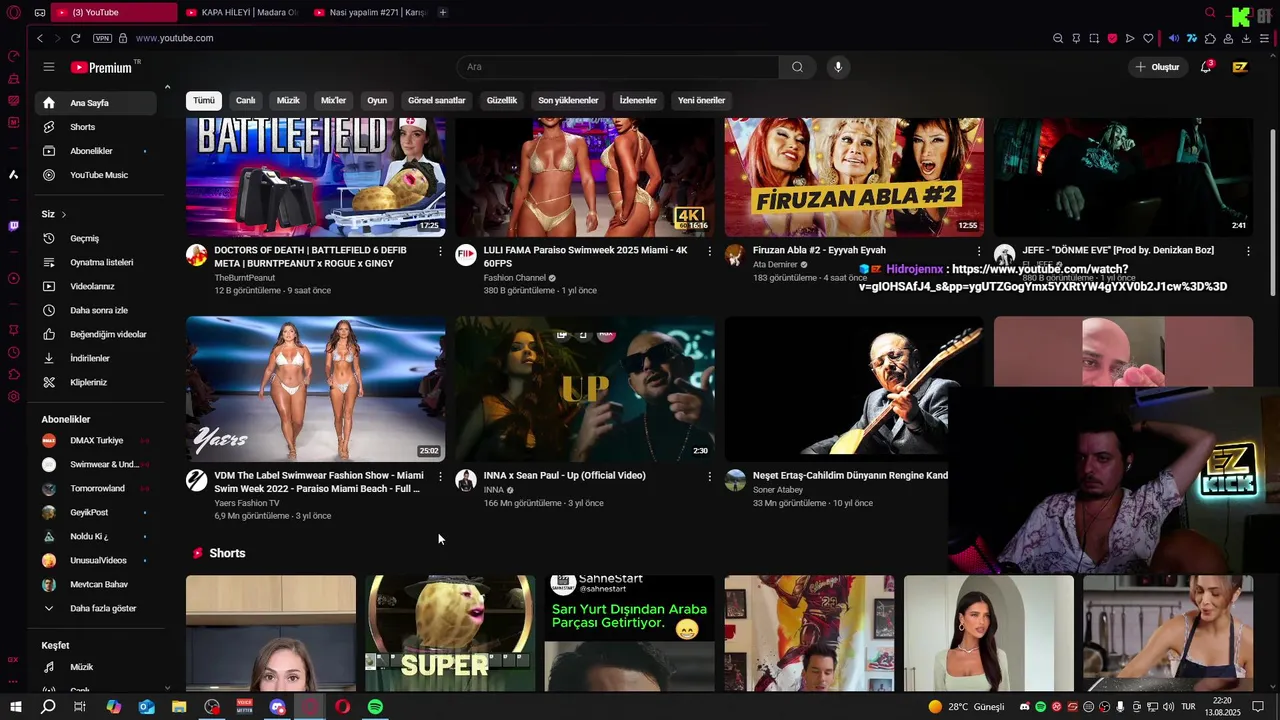
Task: Open Spotify from the taskbar
Action: pos(375,707)
